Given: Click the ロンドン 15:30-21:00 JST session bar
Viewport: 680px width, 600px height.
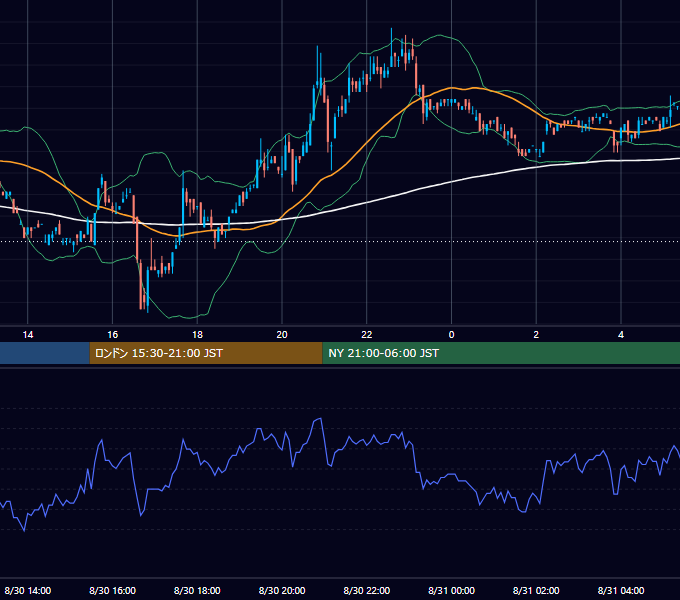Looking at the screenshot, I should [x=206, y=353].
